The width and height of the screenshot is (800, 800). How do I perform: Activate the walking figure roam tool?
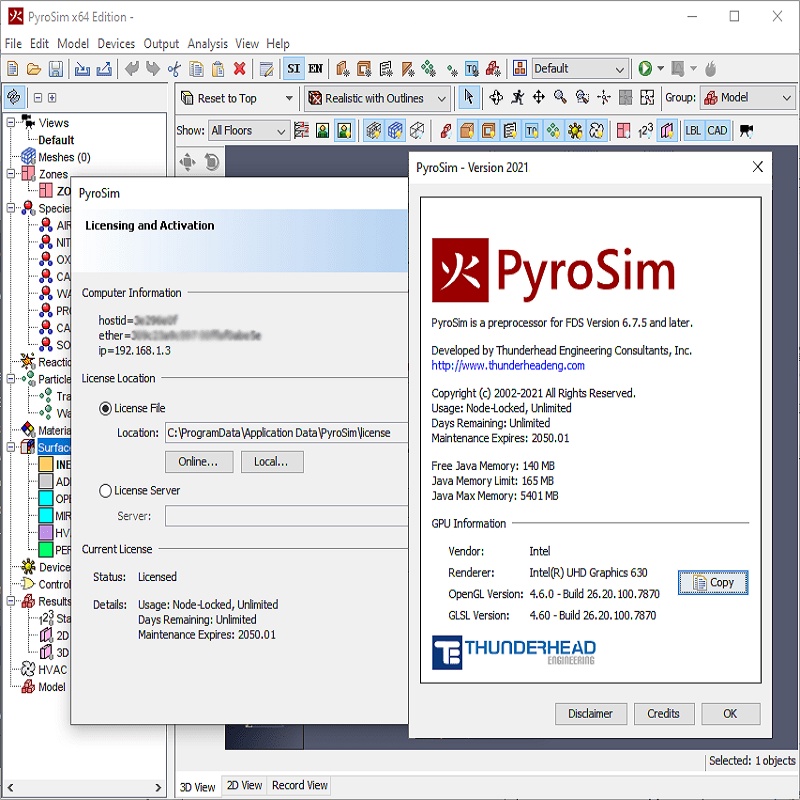tap(516, 98)
